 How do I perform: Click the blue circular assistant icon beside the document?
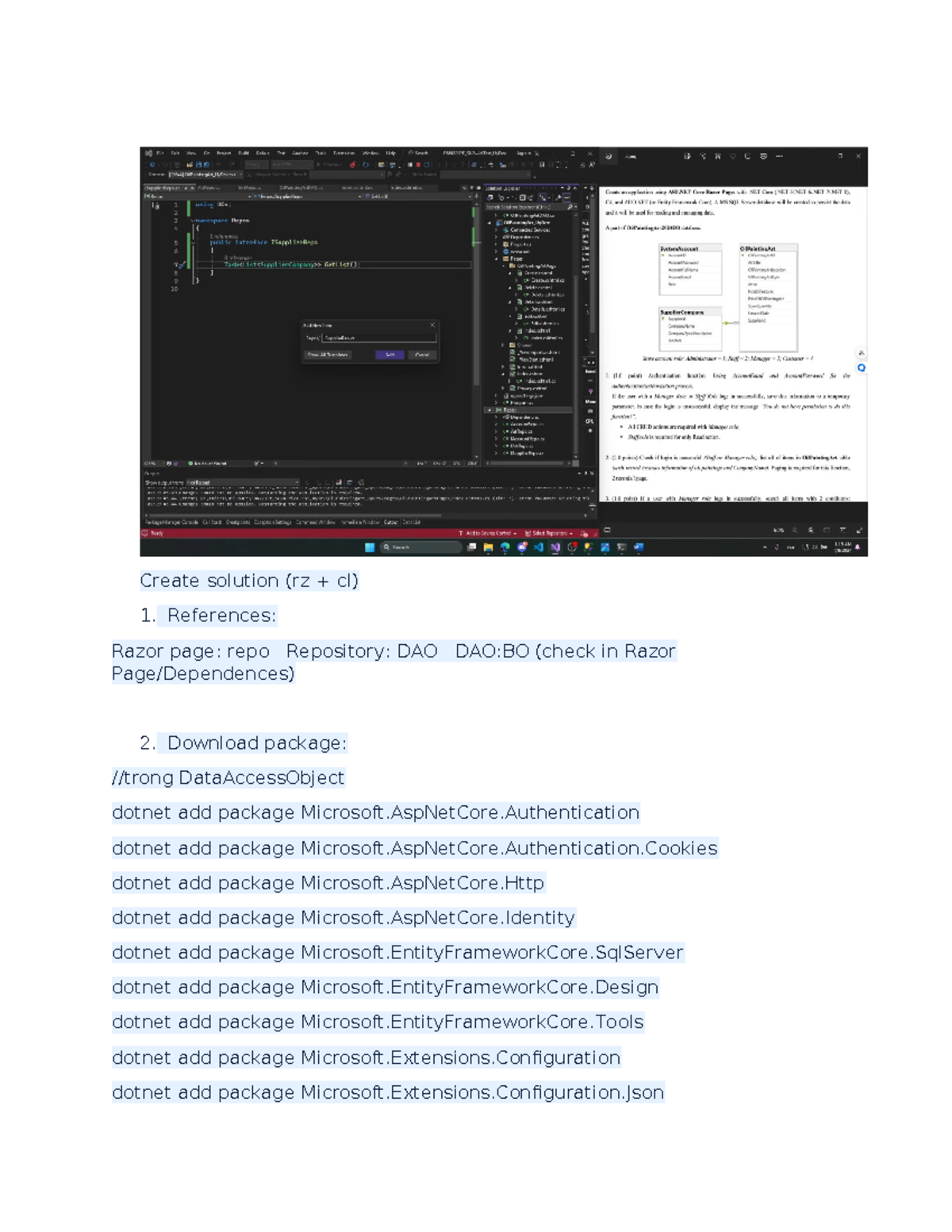pos(861,368)
